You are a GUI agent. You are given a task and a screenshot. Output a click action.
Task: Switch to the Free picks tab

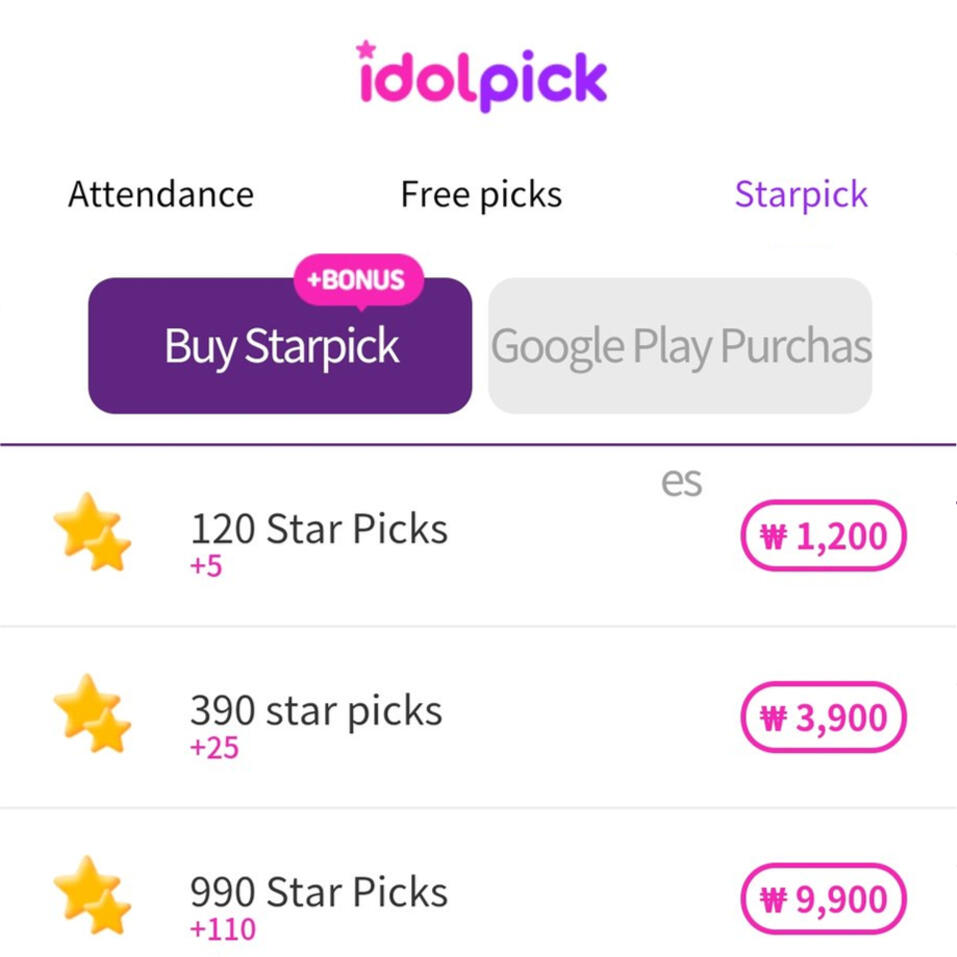(x=481, y=194)
